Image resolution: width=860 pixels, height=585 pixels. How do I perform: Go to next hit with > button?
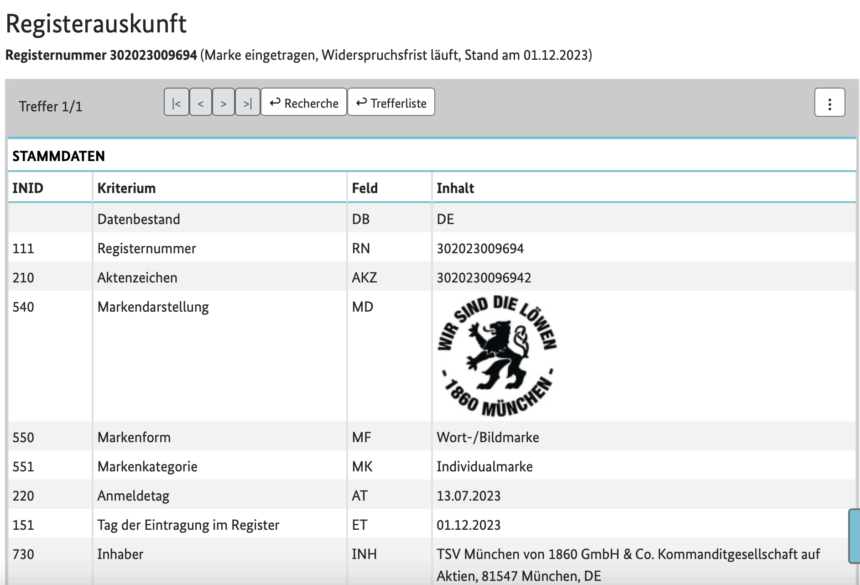tap(223, 103)
